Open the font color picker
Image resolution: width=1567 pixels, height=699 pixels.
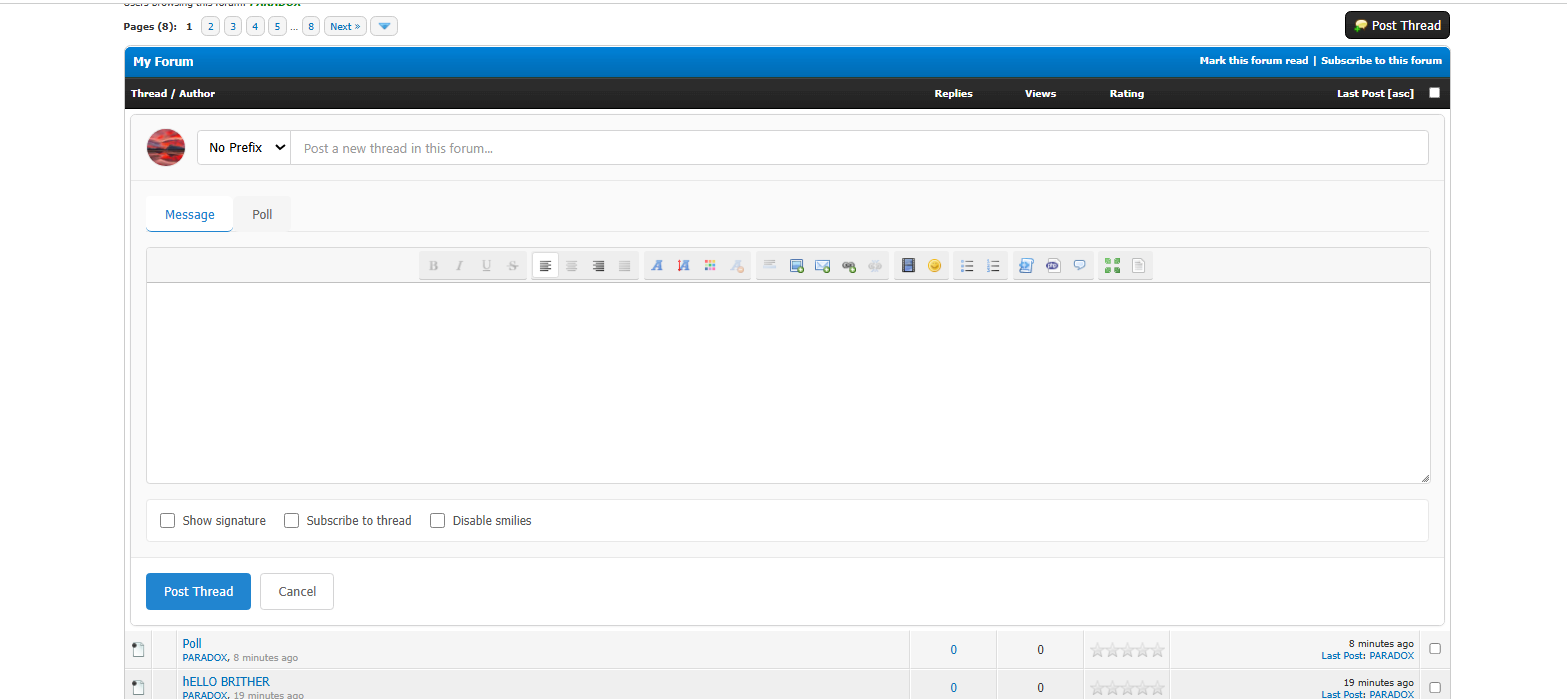pyautogui.click(x=710, y=266)
